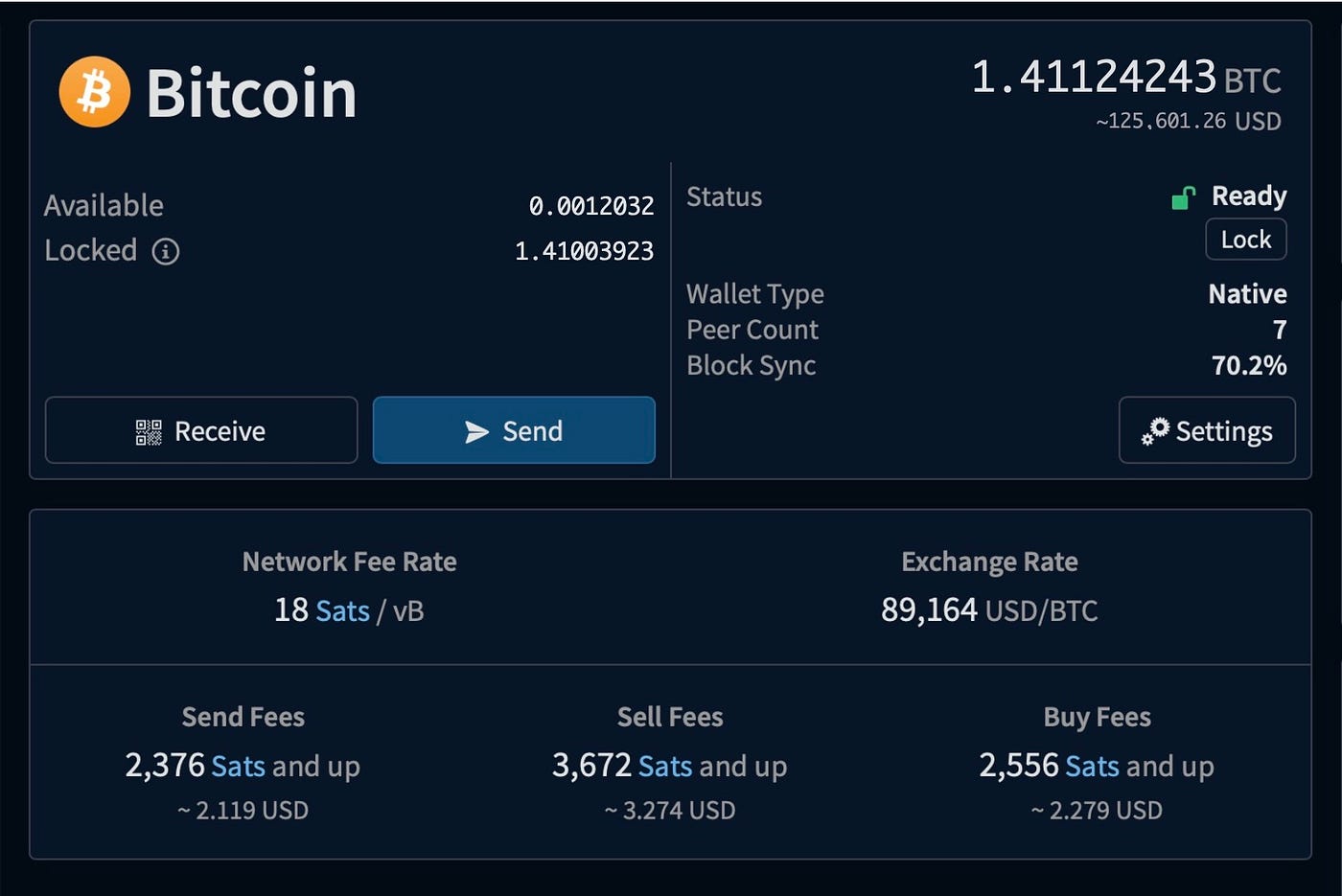Click the Native wallet type value
1342x896 pixels.
[x=1247, y=294]
